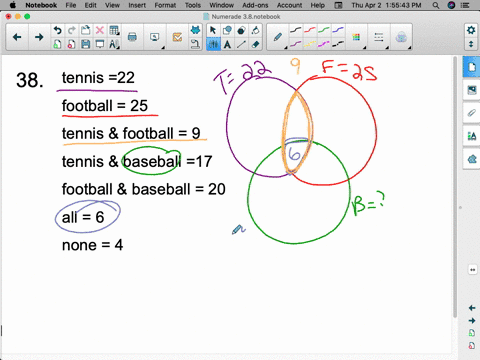Open the Insert Table dropdown
The height and width of the screenshot is (360, 480).
115,30
